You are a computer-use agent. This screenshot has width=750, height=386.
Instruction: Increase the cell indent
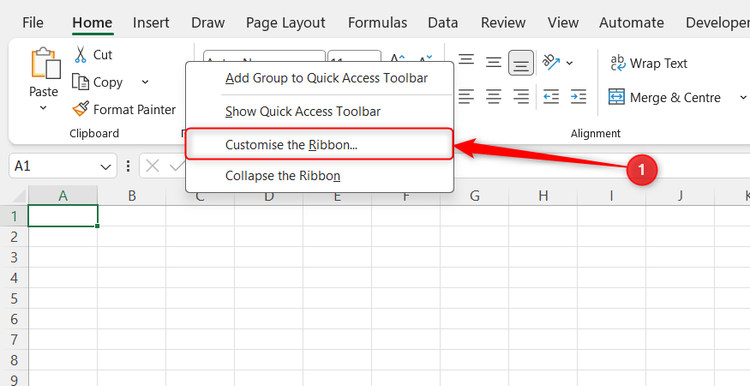578,97
